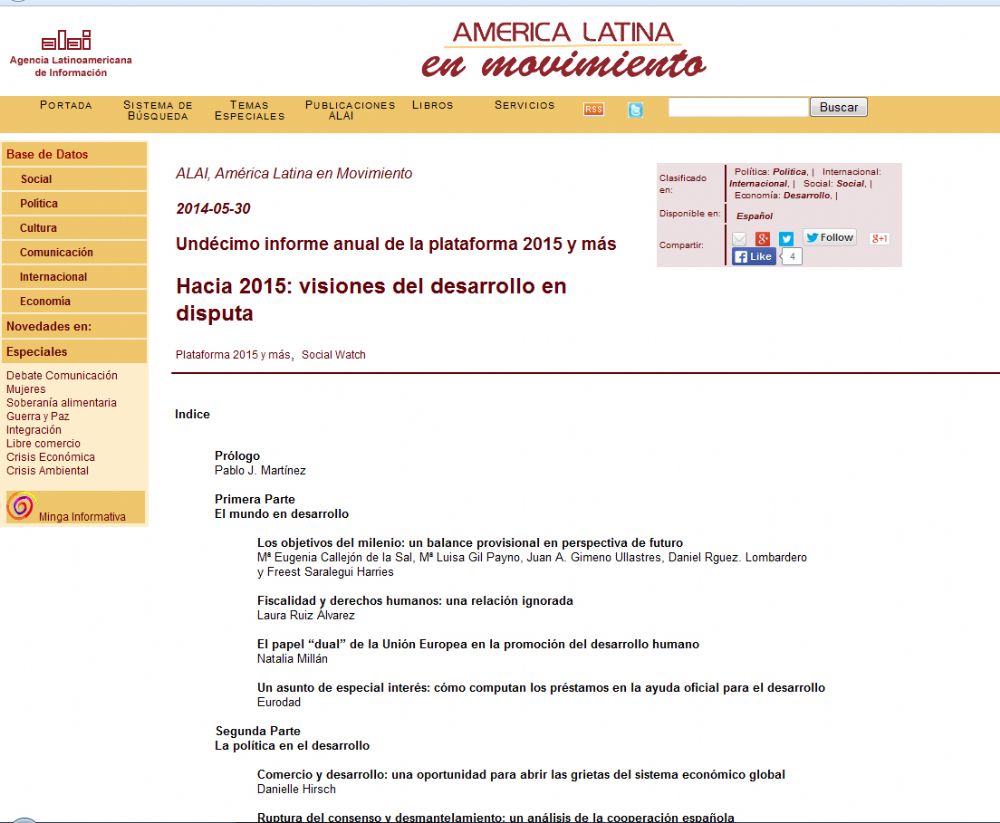Click the ALAI agency logo
1000x823 pixels.
point(66,41)
